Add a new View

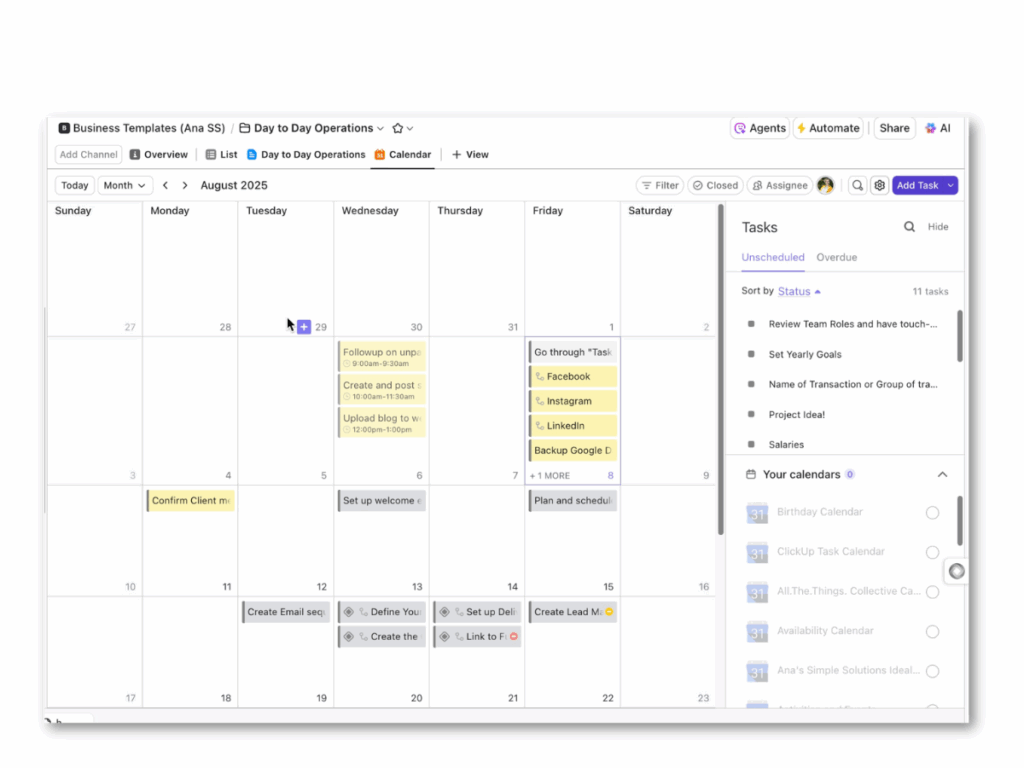coord(470,155)
